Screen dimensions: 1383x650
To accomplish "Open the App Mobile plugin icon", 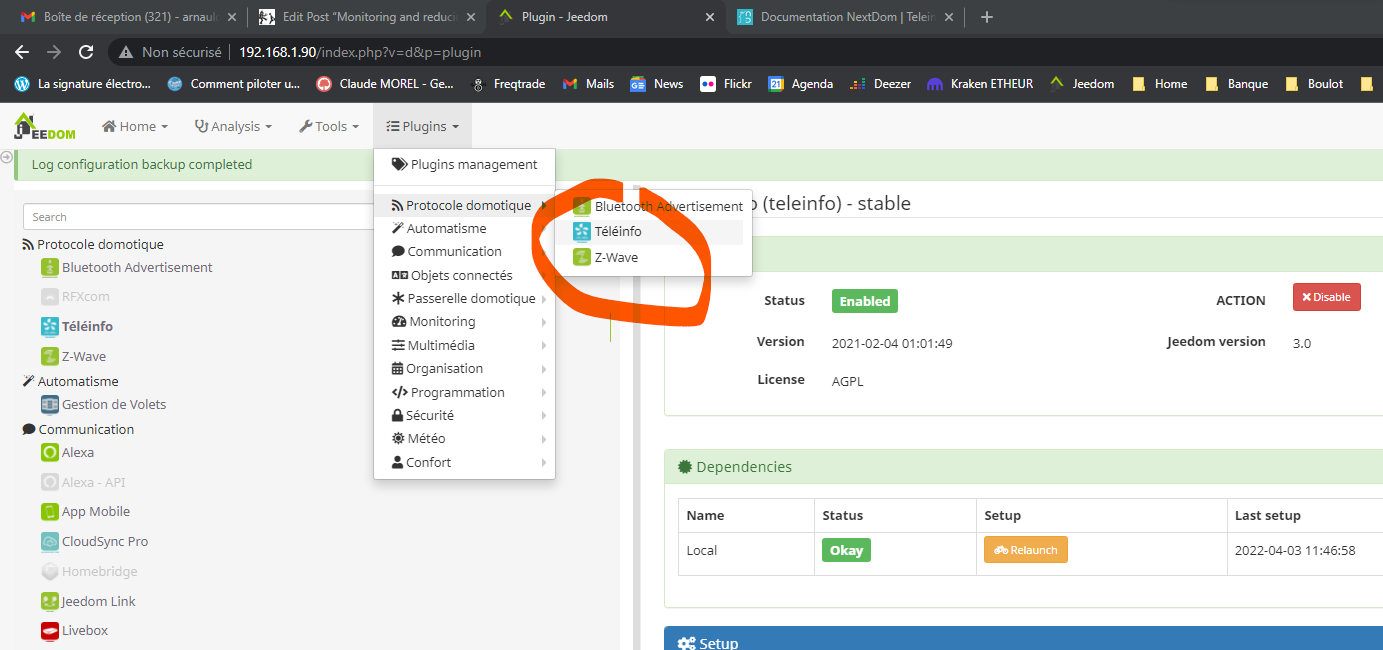I will [50, 511].
